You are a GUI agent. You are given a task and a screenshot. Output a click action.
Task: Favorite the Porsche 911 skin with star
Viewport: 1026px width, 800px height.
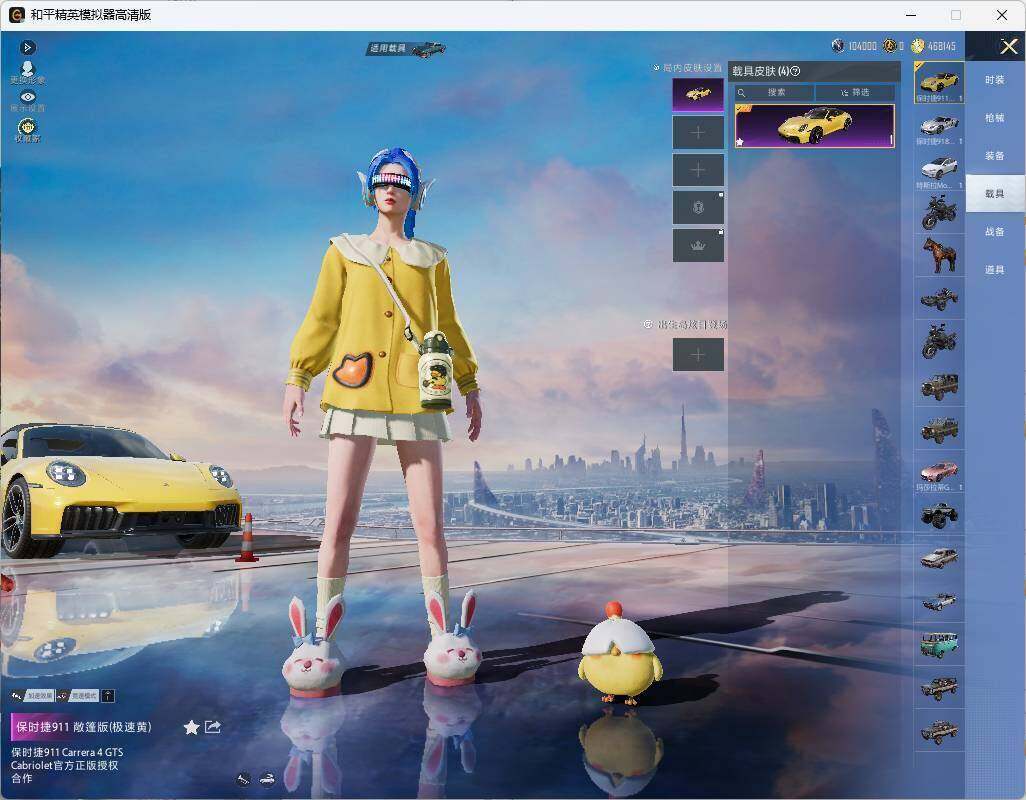[191, 727]
